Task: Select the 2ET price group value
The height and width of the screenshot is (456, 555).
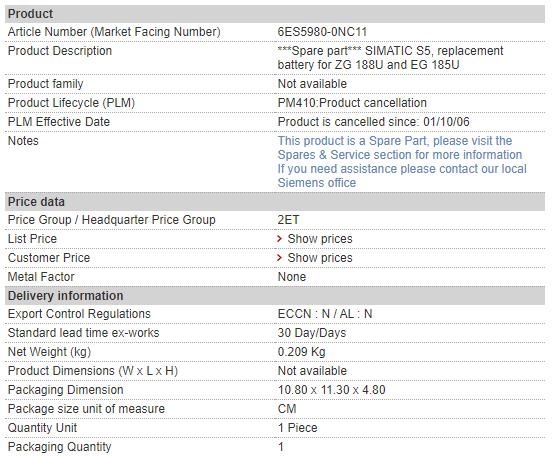Action: pyautogui.click(x=288, y=220)
